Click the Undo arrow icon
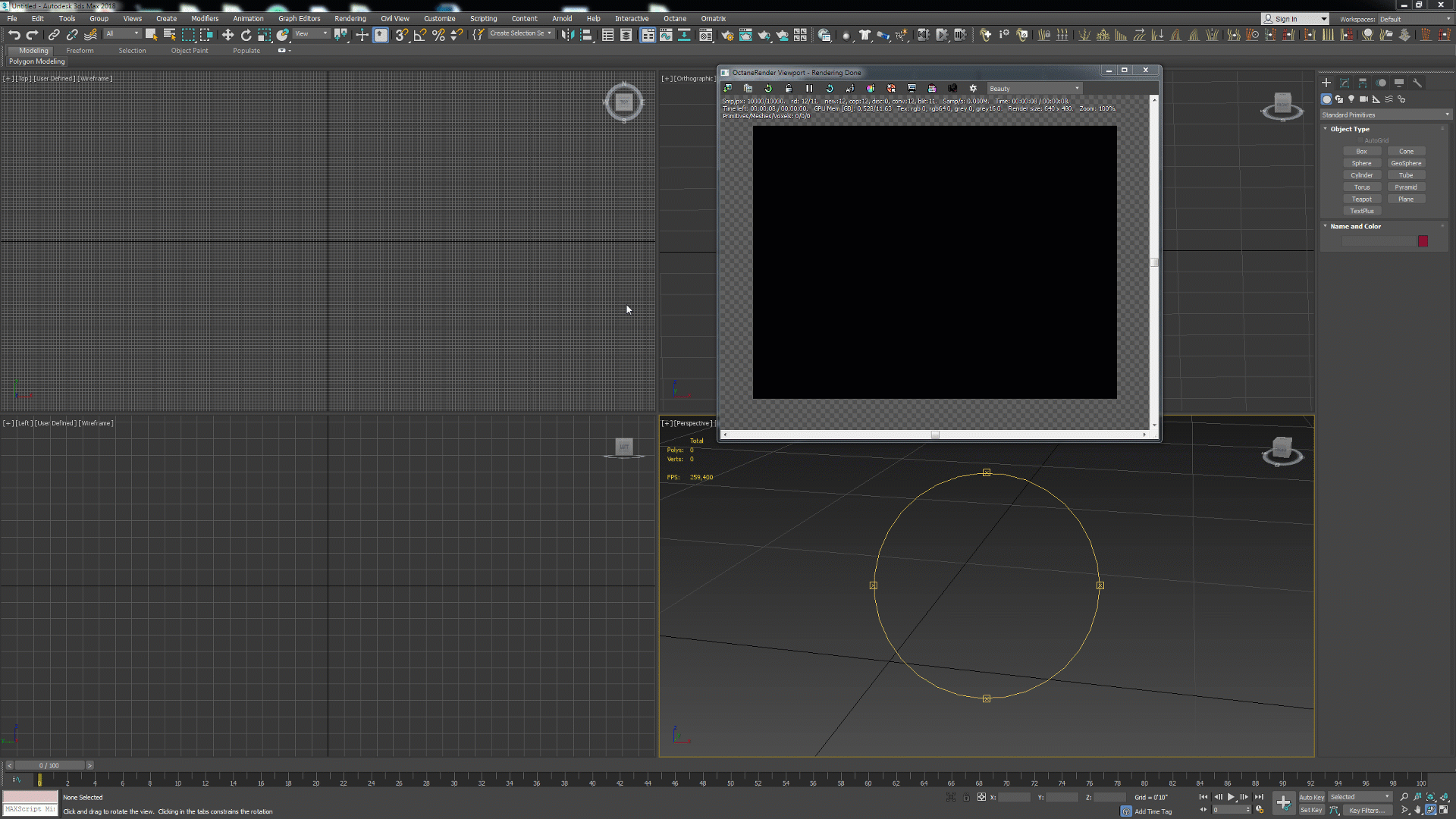The image size is (1456, 819). pos(14,35)
